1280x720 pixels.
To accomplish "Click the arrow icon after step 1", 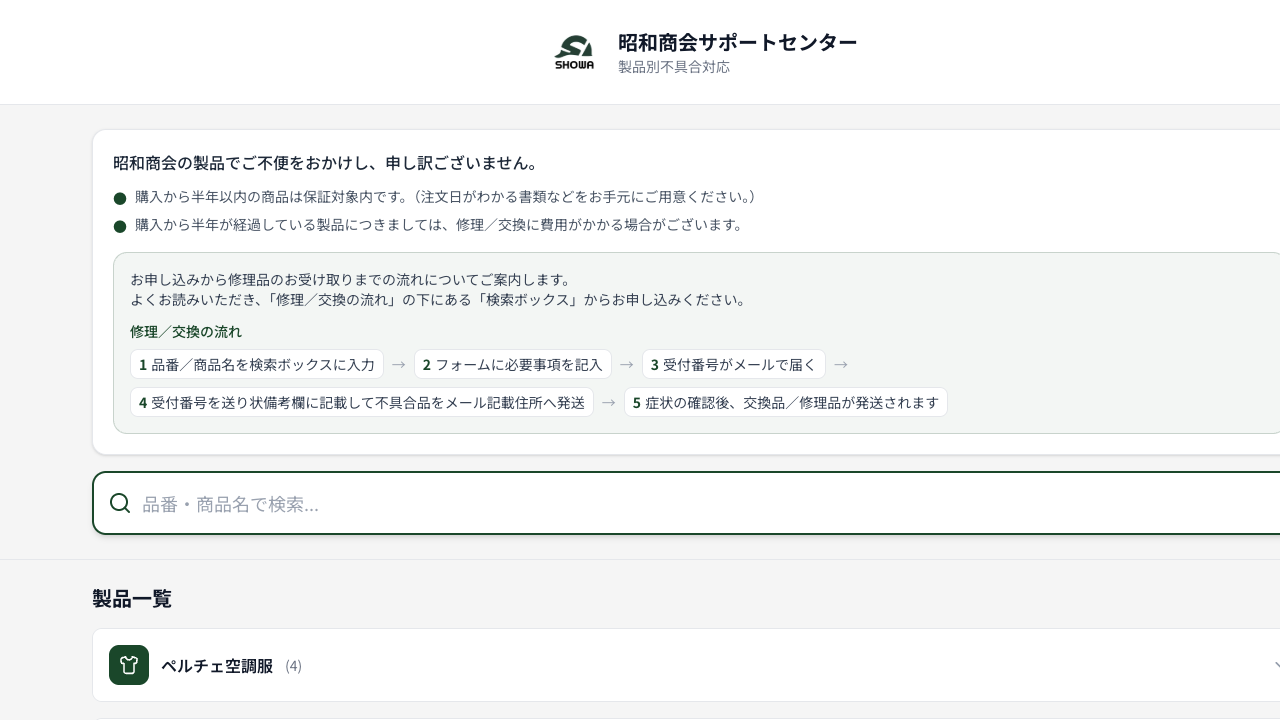I will (398, 364).
